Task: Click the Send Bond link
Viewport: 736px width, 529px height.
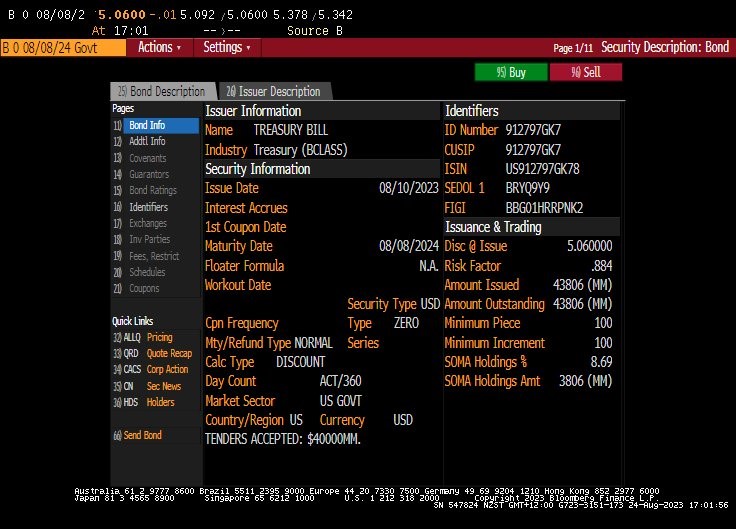Action: [x=138, y=435]
